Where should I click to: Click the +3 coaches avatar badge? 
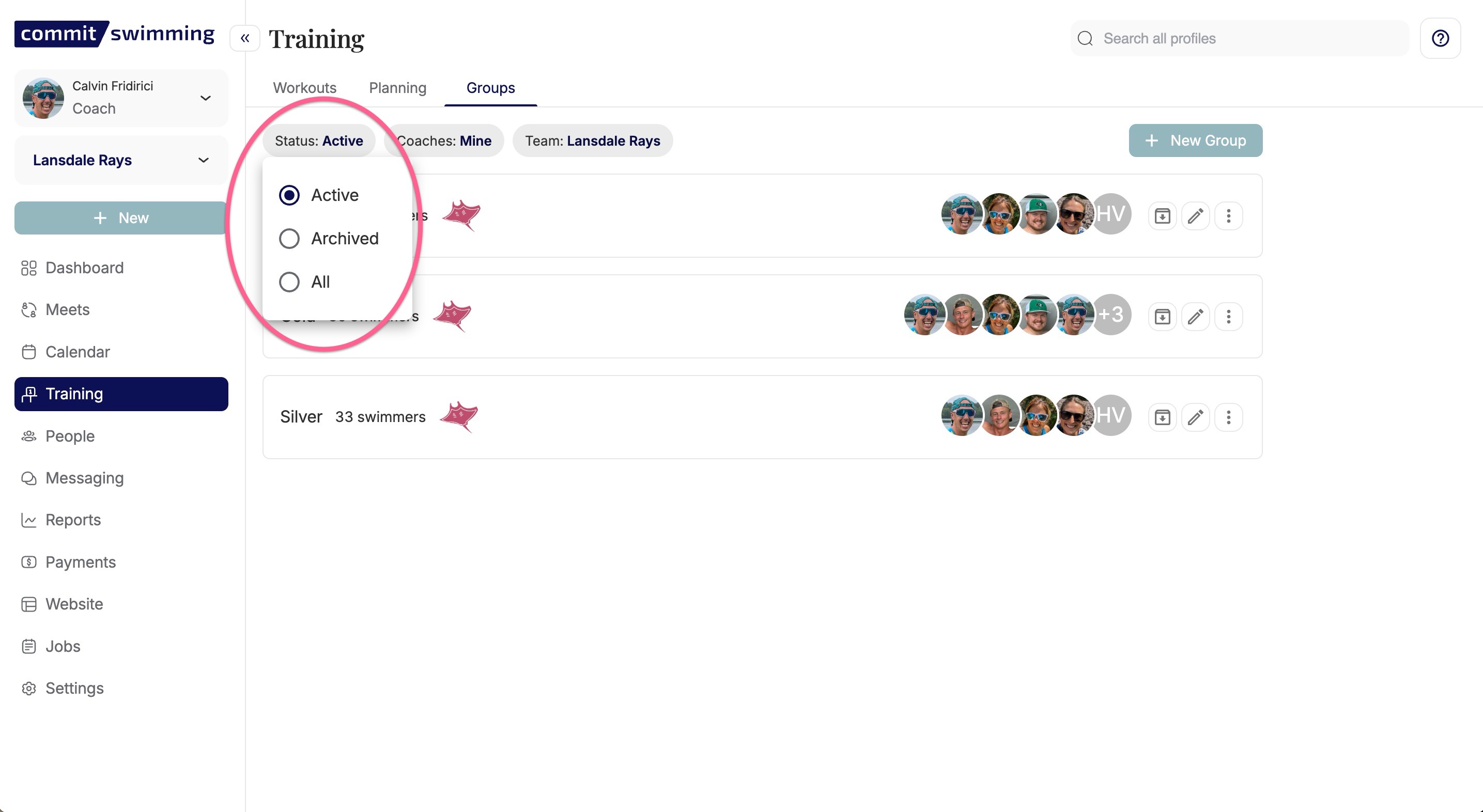pos(1111,315)
